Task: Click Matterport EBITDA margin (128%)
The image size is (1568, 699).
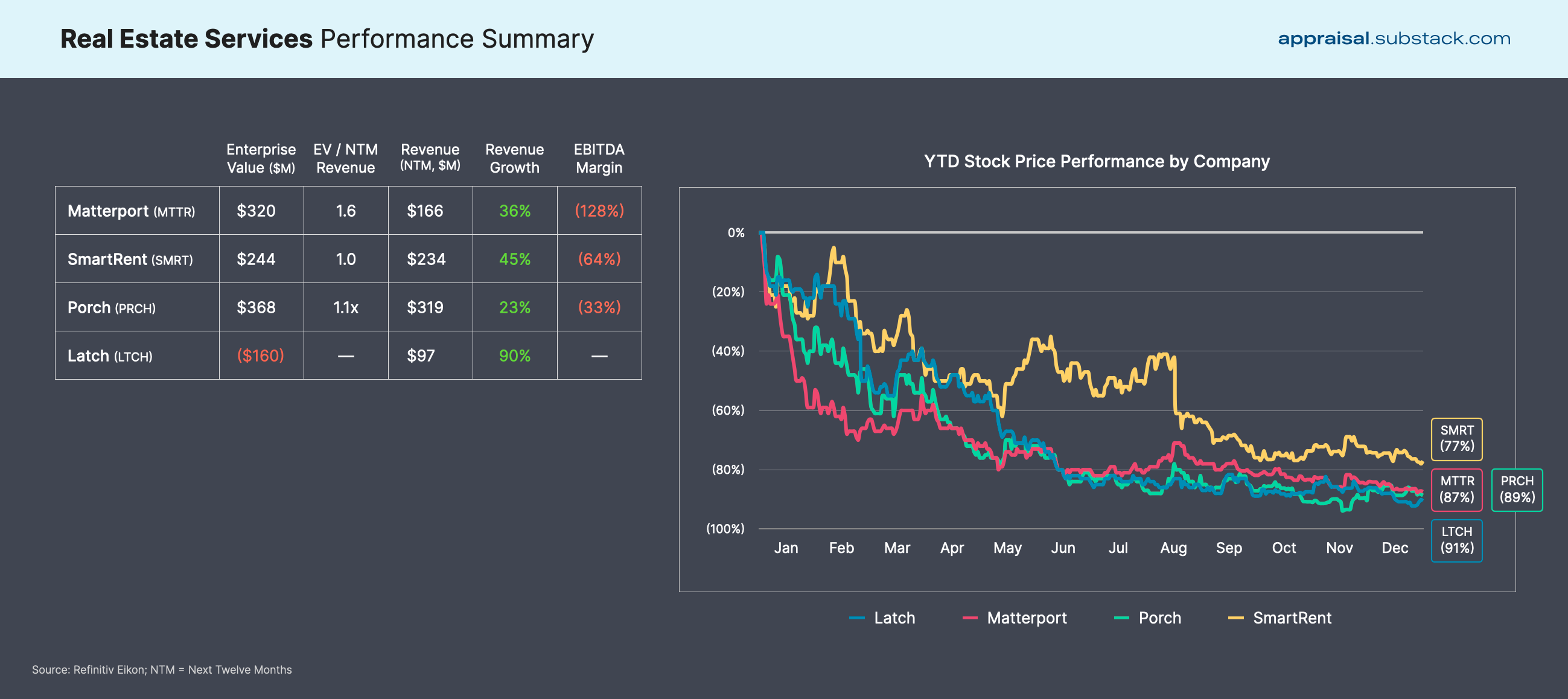Action: pyautogui.click(x=599, y=211)
